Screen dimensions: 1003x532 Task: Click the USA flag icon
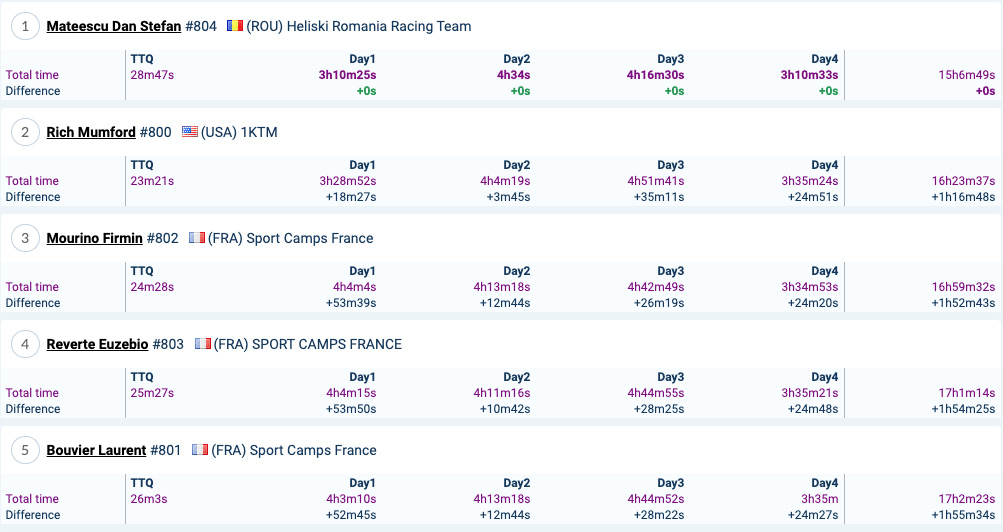190,132
